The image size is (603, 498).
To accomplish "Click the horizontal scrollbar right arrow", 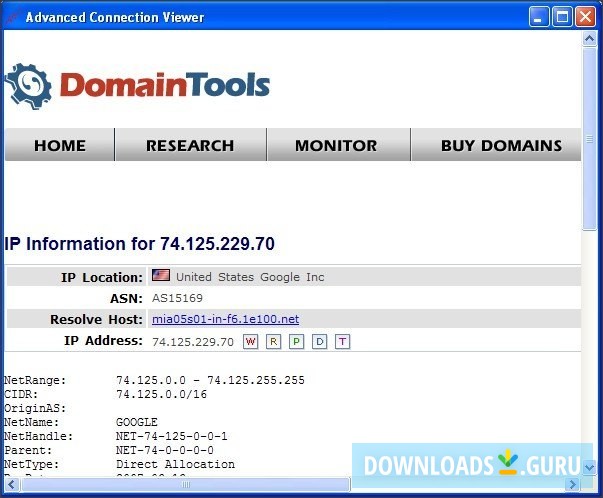I will (x=573, y=484).
